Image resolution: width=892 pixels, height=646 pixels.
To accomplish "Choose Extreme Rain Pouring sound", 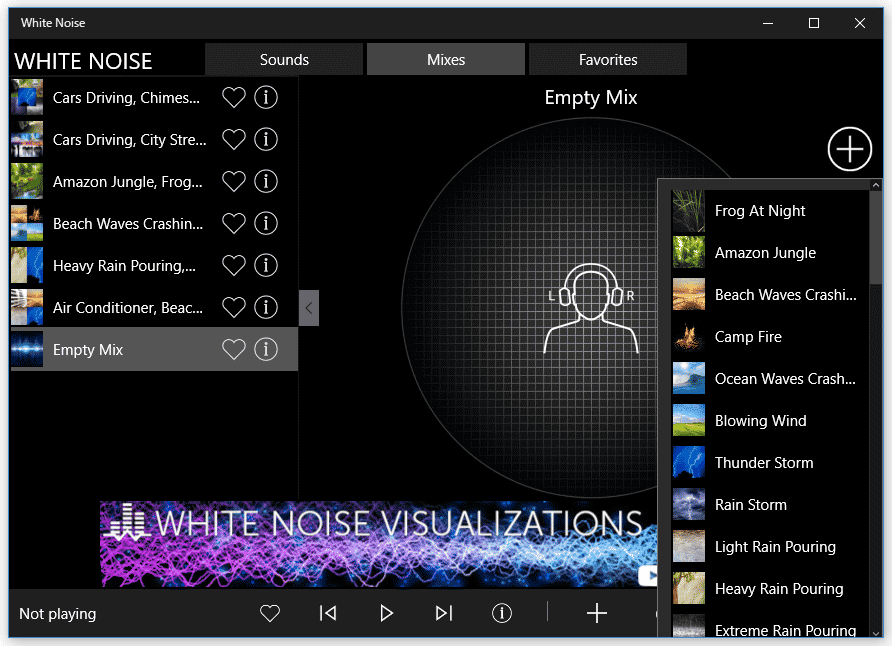I will [x=770, y=626].
